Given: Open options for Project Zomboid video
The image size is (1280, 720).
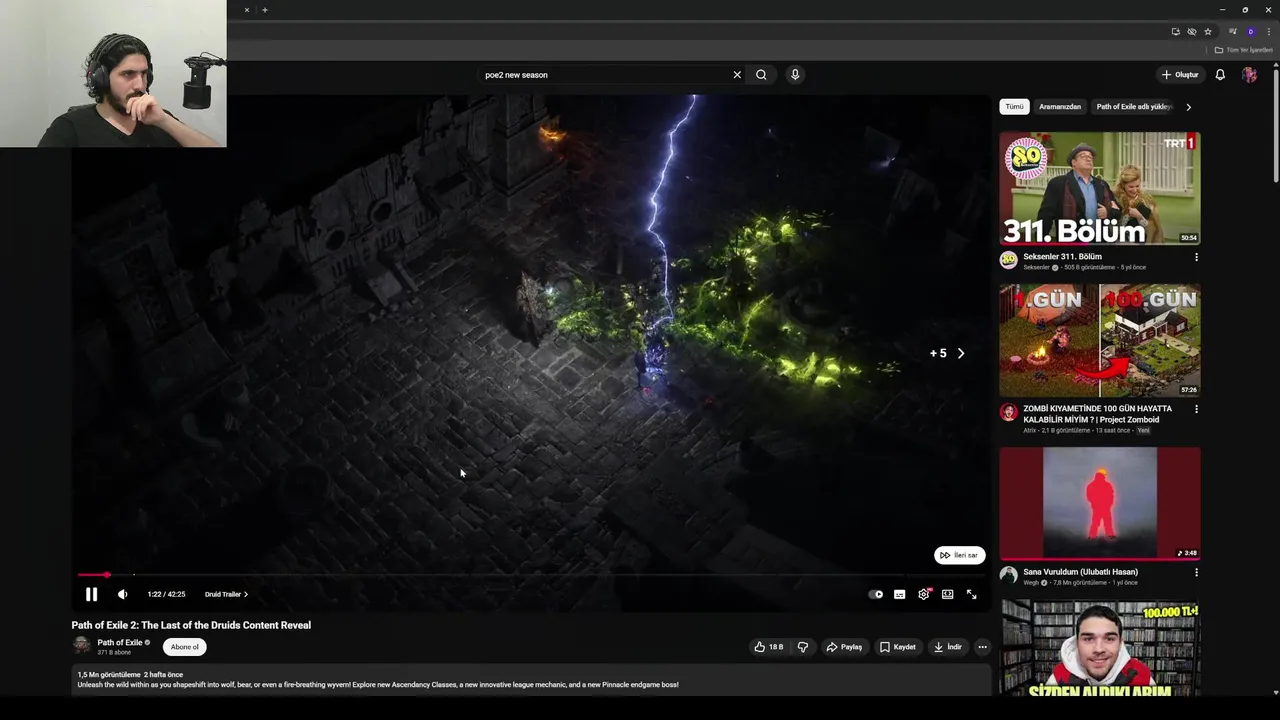Looking at the screenshot, I should pyautogui.click(x=1196, y=409).
